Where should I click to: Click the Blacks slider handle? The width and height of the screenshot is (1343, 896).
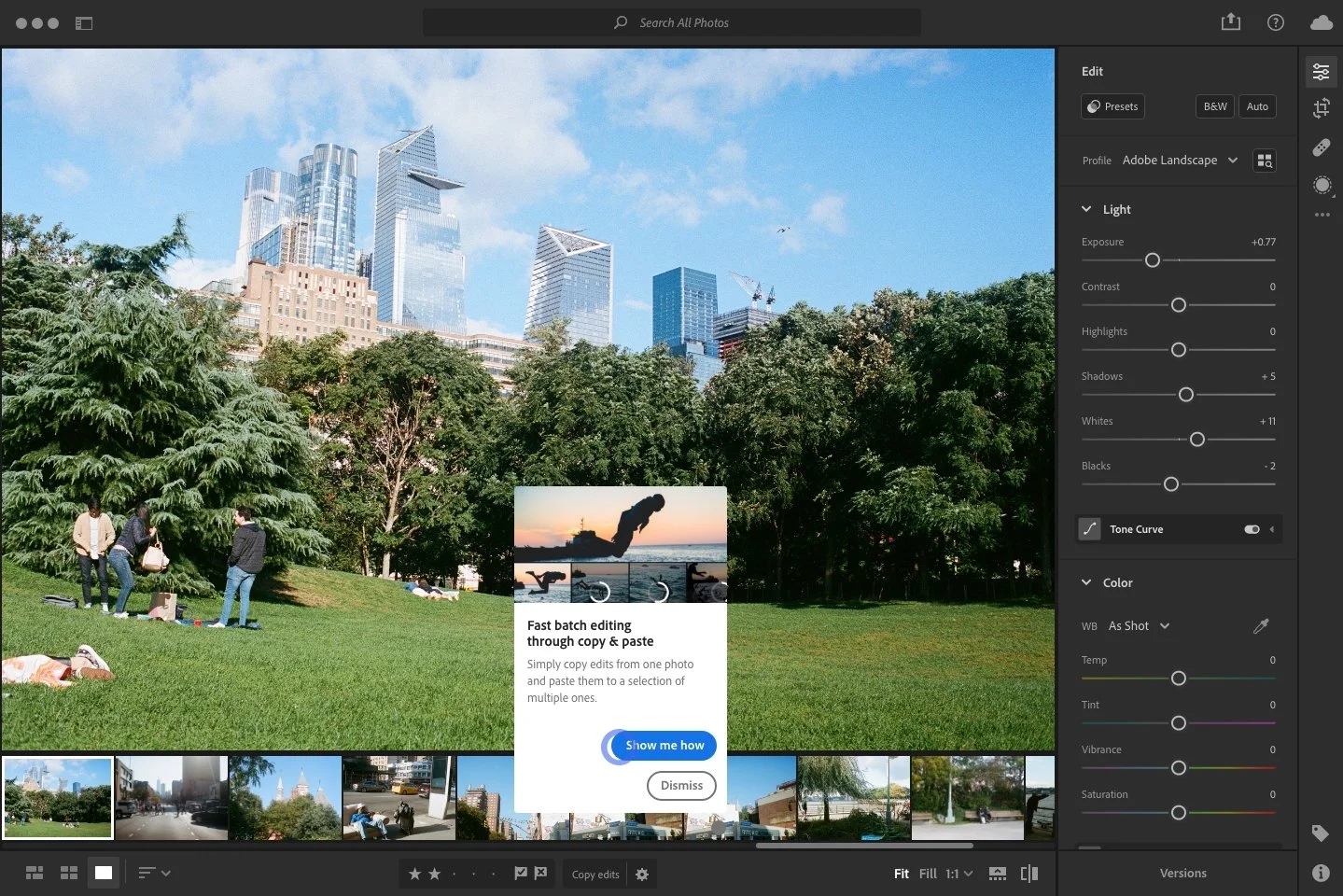(x=1171, y=484)
